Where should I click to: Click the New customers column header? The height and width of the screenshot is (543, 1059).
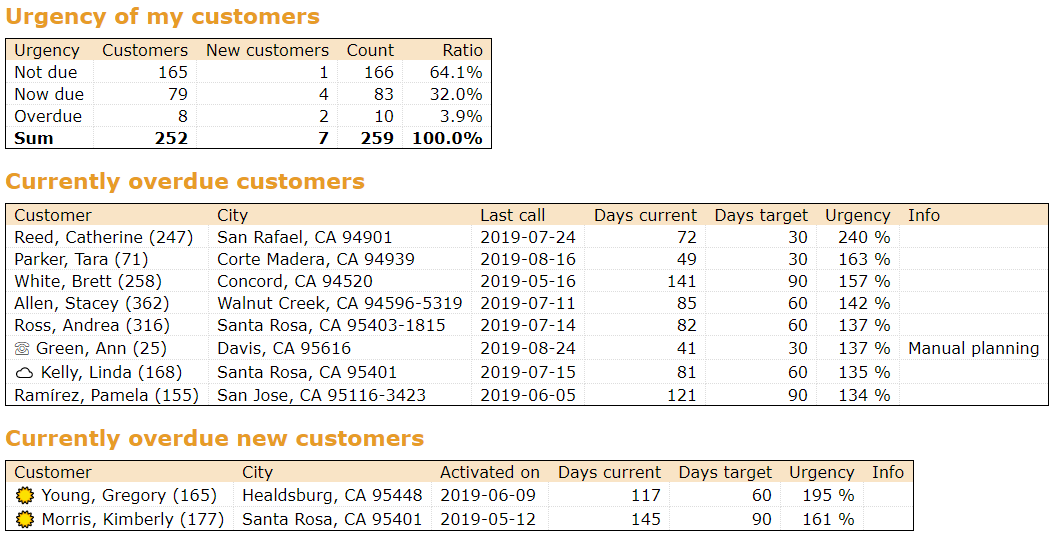pyautogui.click(x=267, y=51)
